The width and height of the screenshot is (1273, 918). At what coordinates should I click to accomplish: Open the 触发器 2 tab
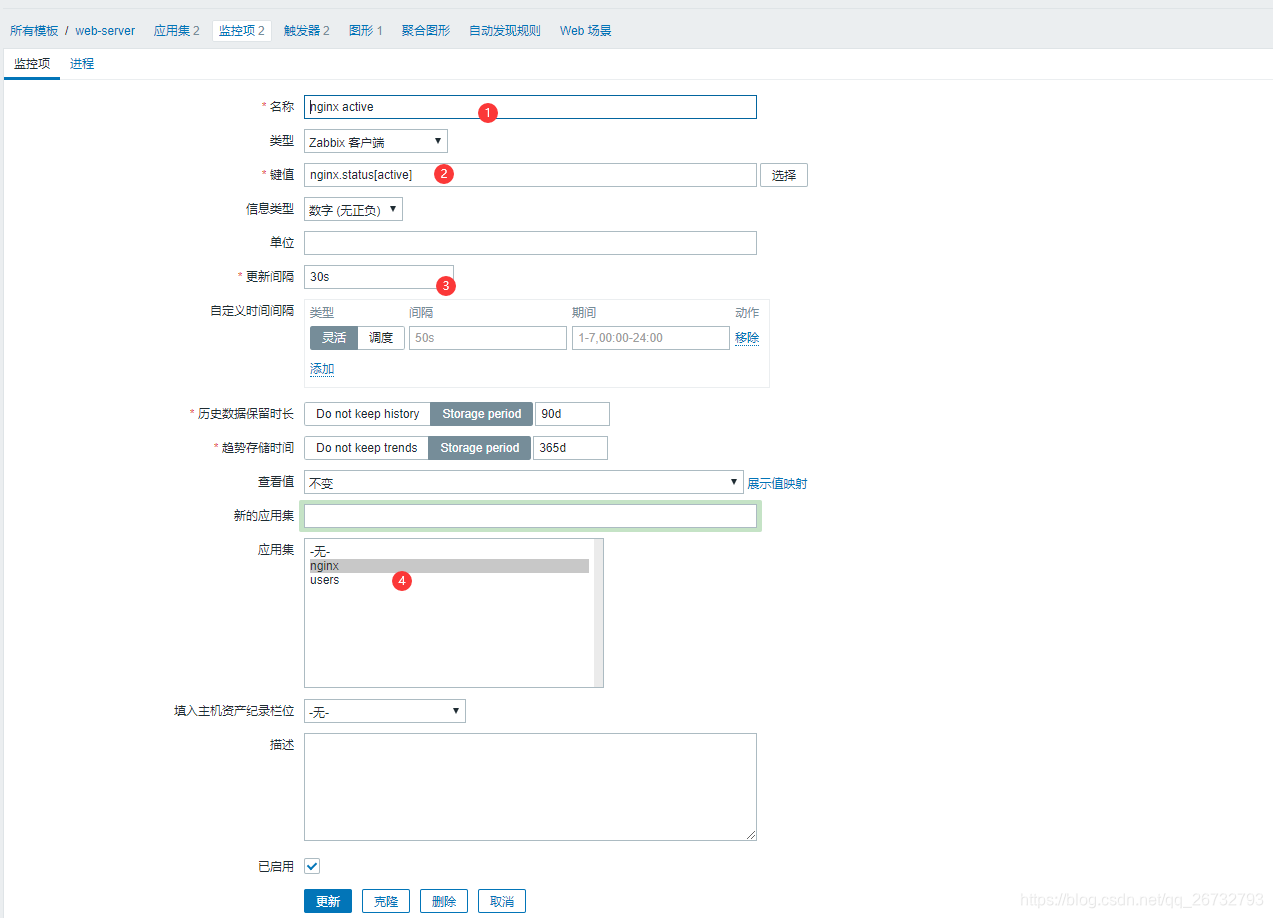pyautogui.click(x=306, y=31)
